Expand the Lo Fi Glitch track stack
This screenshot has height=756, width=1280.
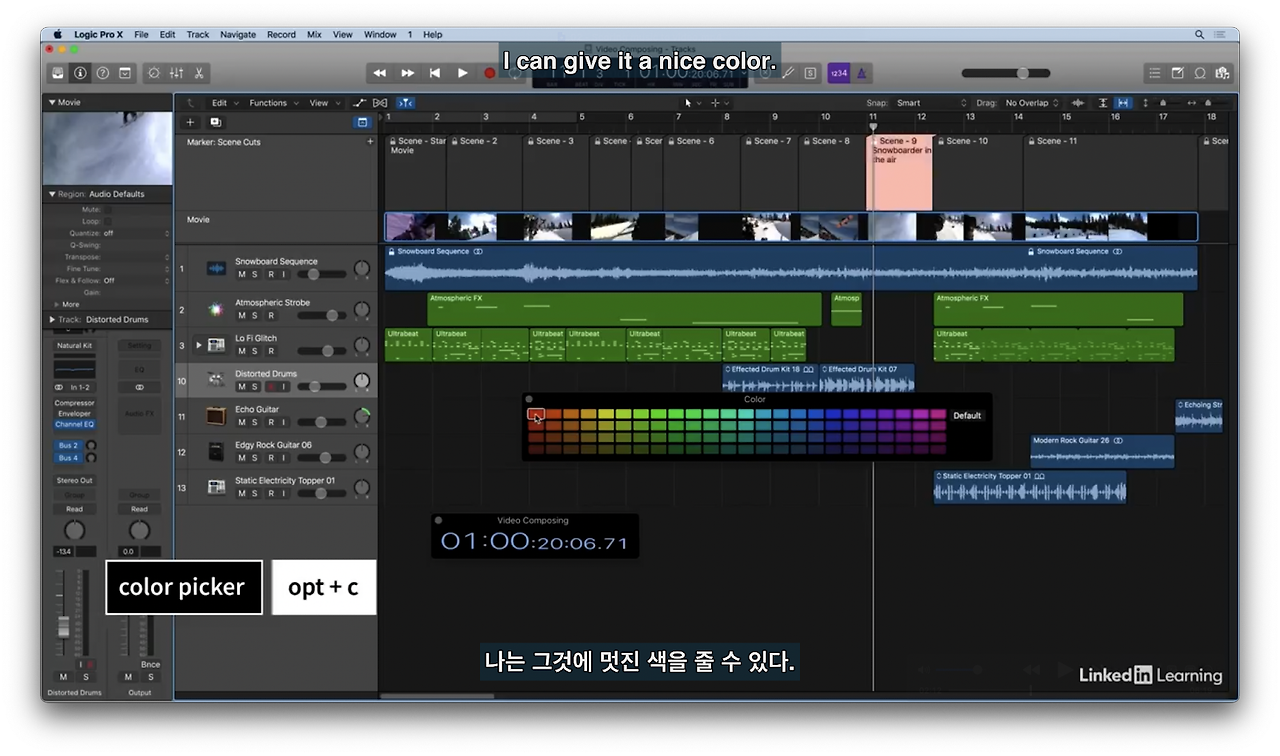(x=198, y=345)
